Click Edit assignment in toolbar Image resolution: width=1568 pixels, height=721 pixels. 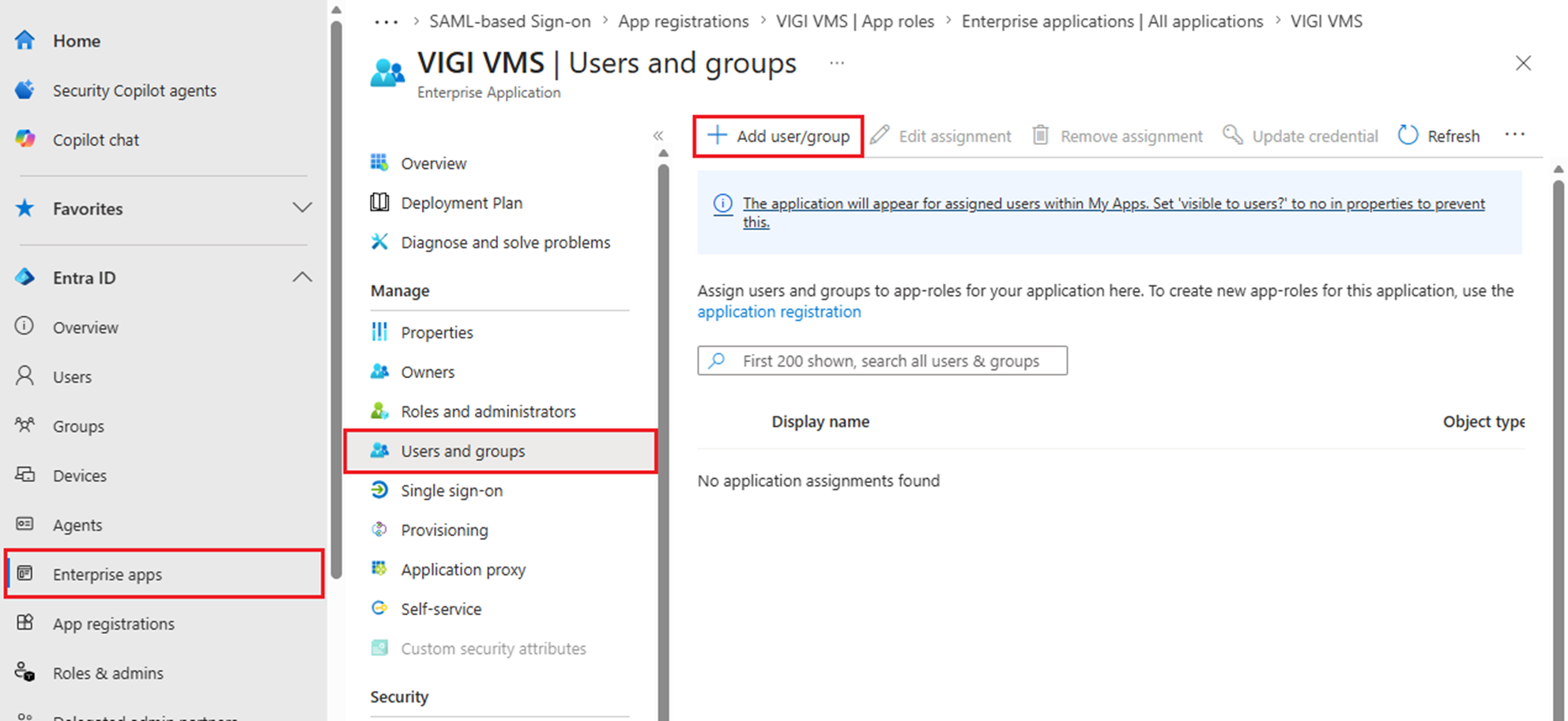click(x=940, y=136)
